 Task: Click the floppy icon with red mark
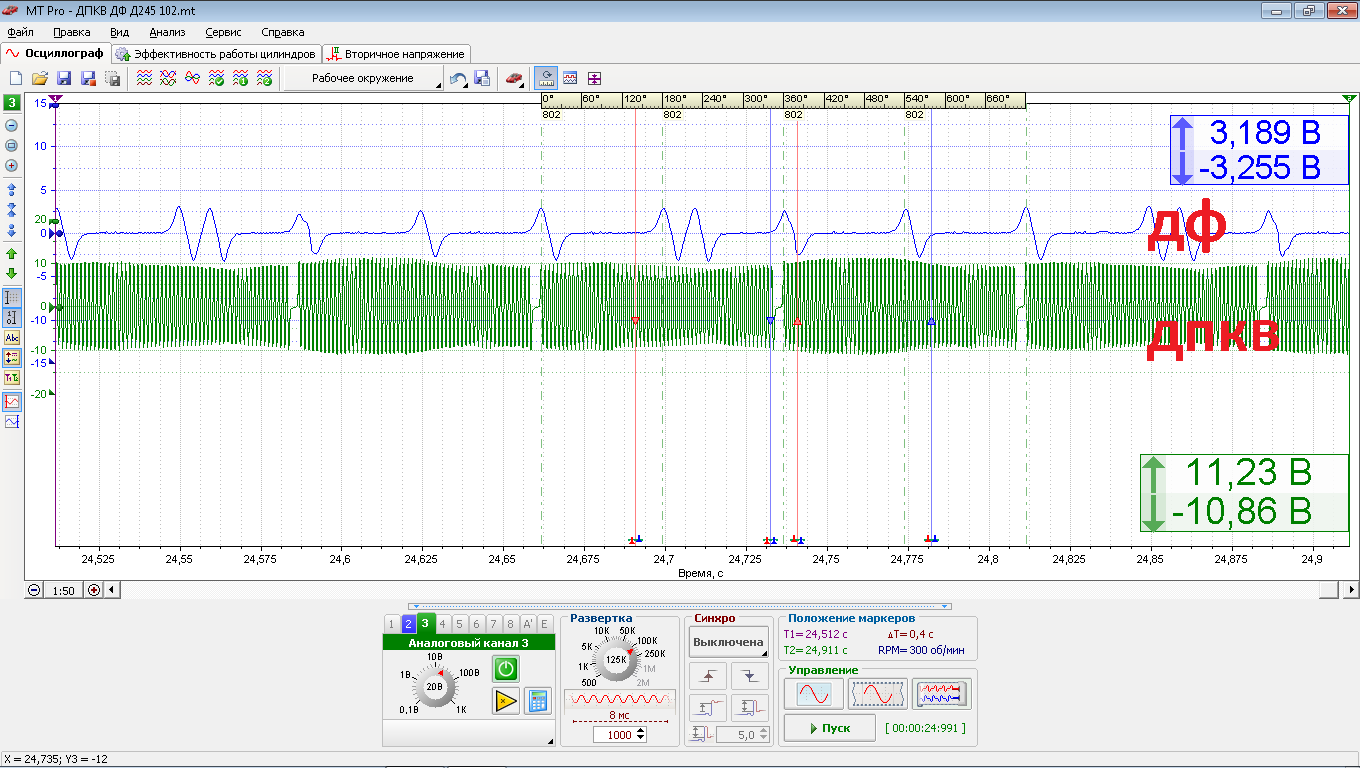click(88, 78)
